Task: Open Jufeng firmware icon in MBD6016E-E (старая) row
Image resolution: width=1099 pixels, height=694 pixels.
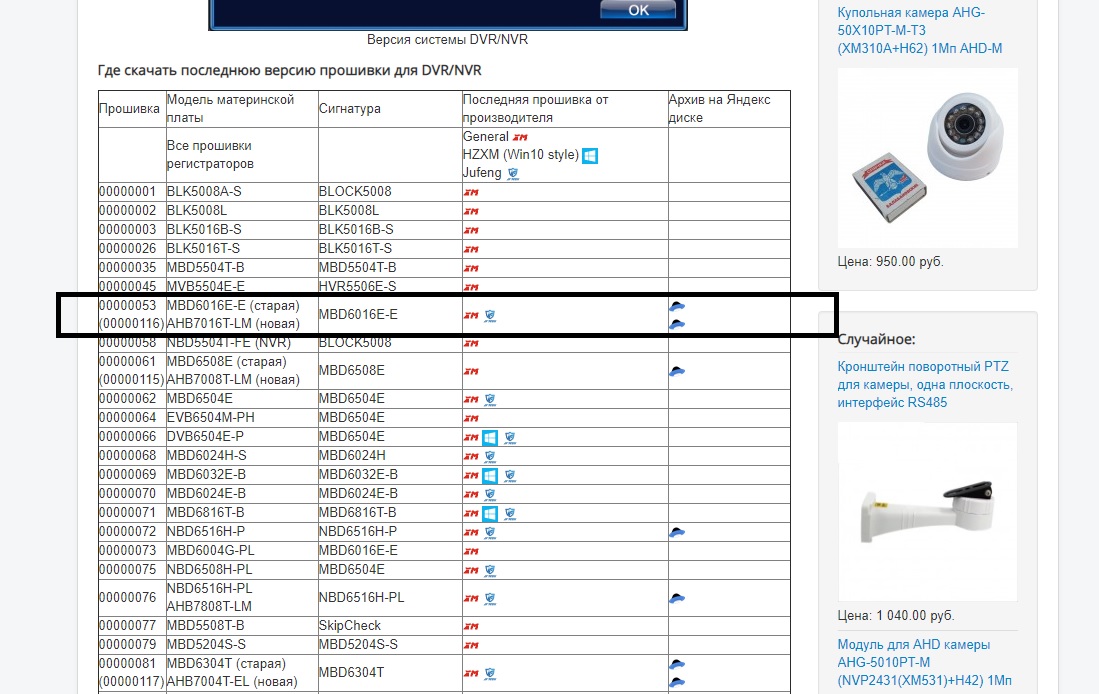Action: click(x=490, y=316)
